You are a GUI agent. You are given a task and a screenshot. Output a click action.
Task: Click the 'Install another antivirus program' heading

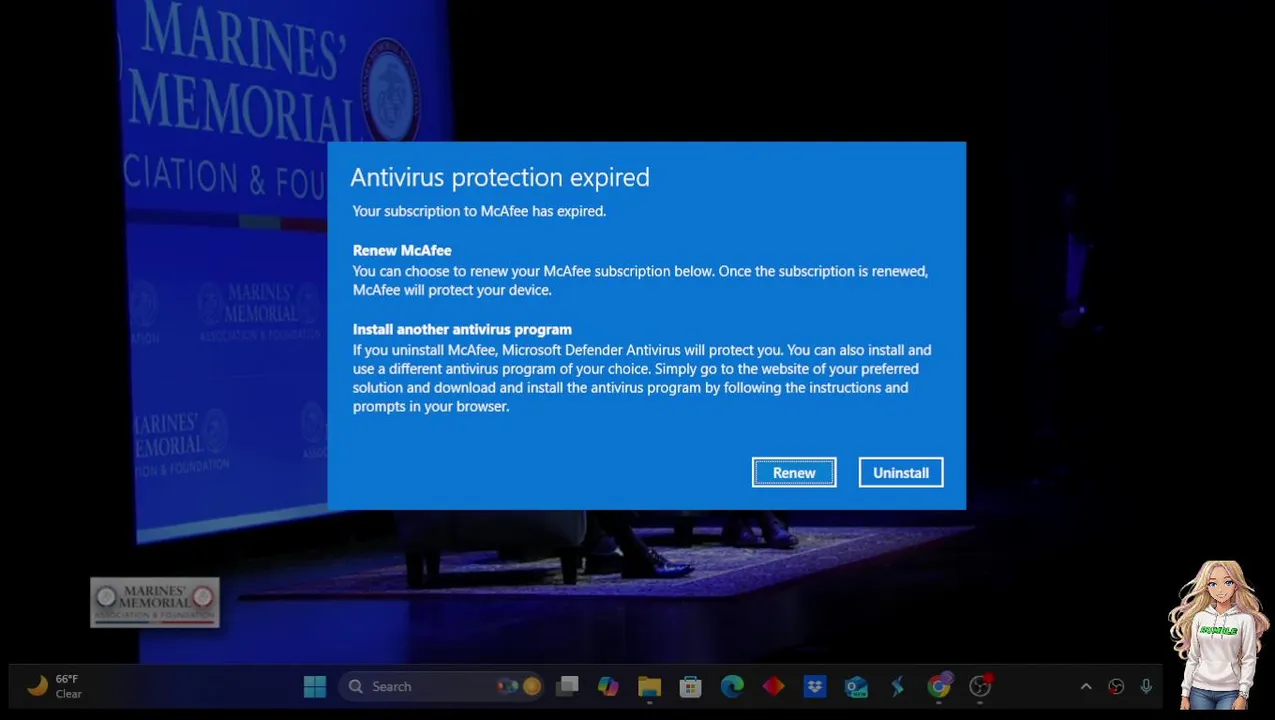[x=462, y=329]
